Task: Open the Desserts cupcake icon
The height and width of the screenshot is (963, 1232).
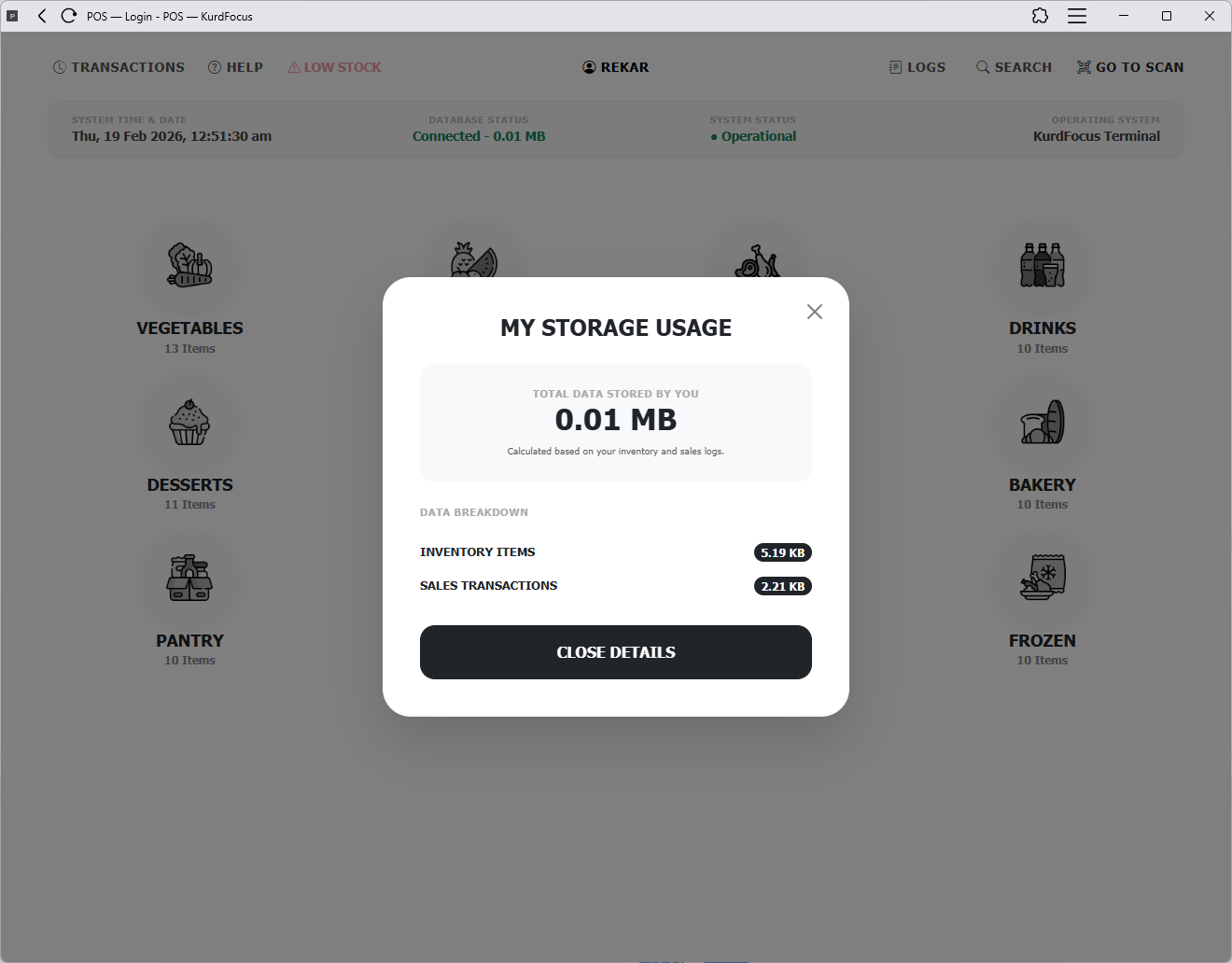Action: point(189,423)
